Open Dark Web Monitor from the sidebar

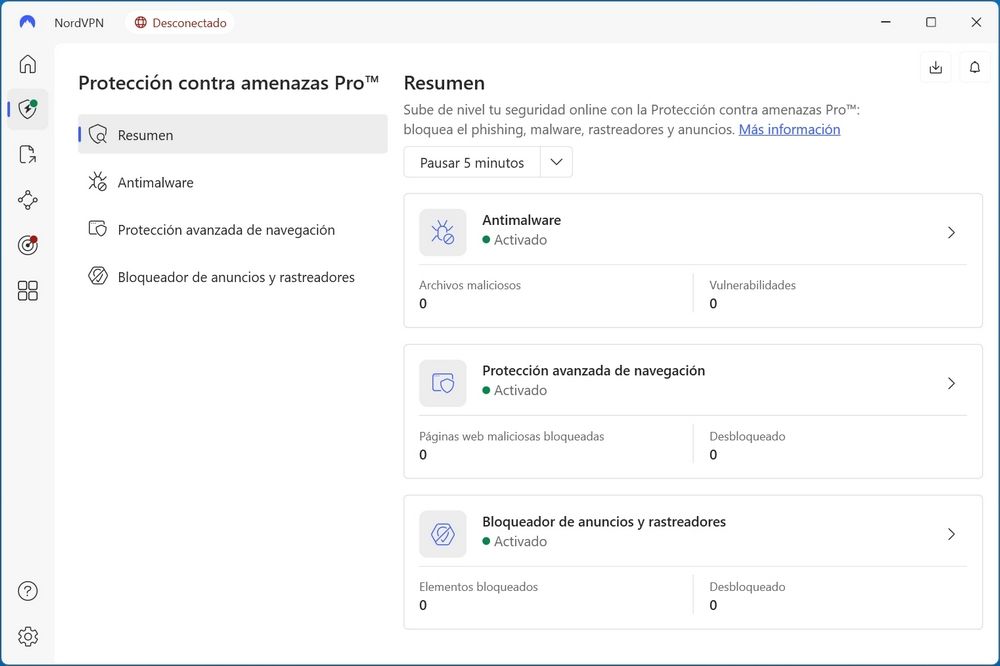pyautogui.click(x=27, y=244)
